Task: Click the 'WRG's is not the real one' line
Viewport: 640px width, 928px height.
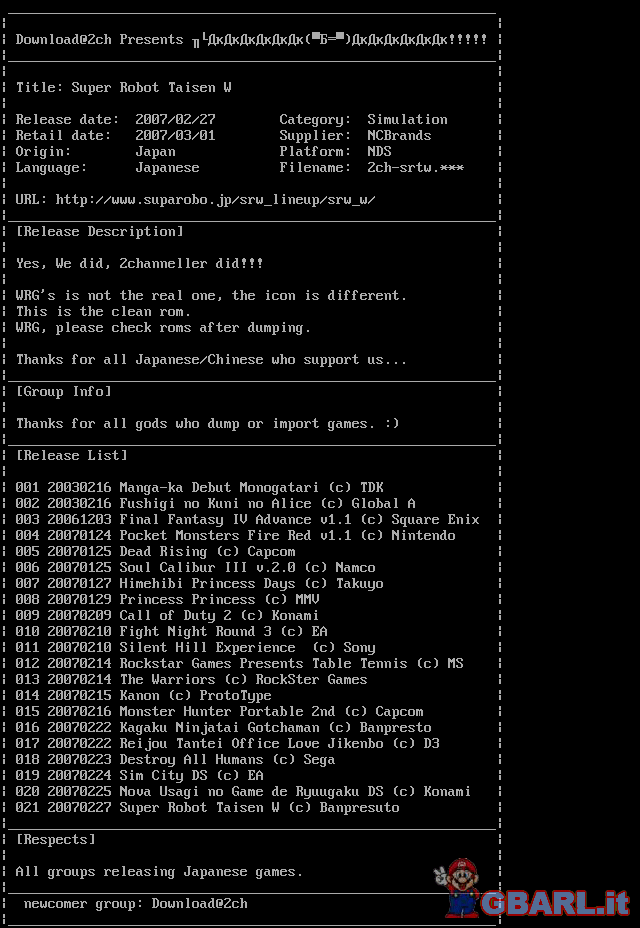Action: (211, 295)
